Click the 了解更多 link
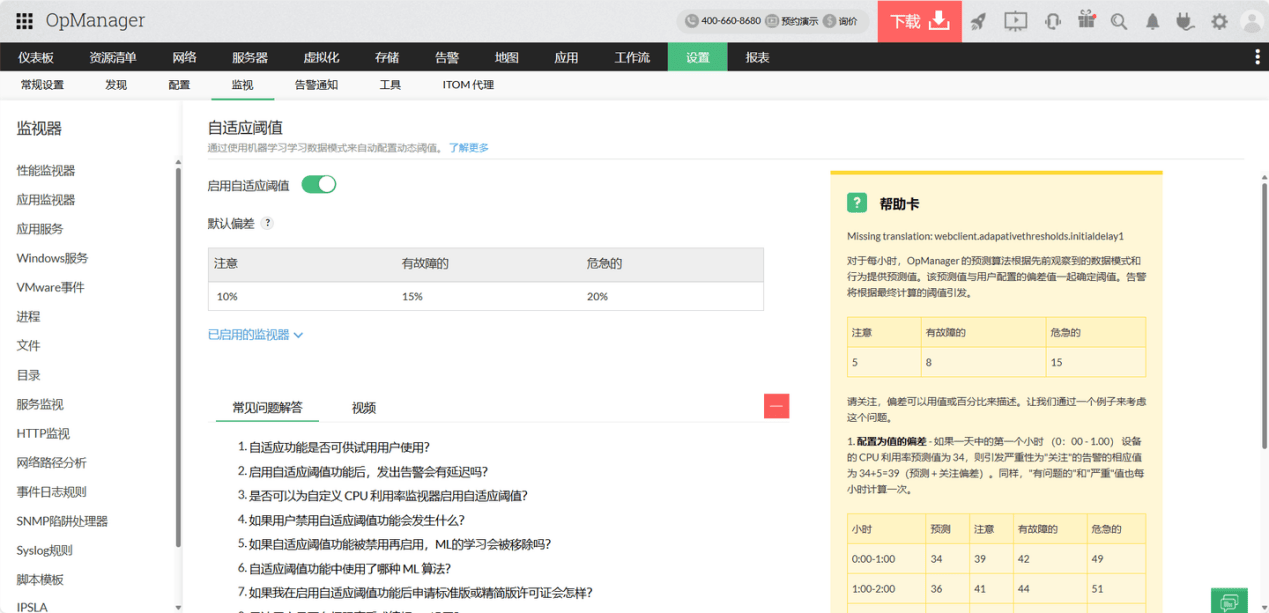 click(468, 148)
